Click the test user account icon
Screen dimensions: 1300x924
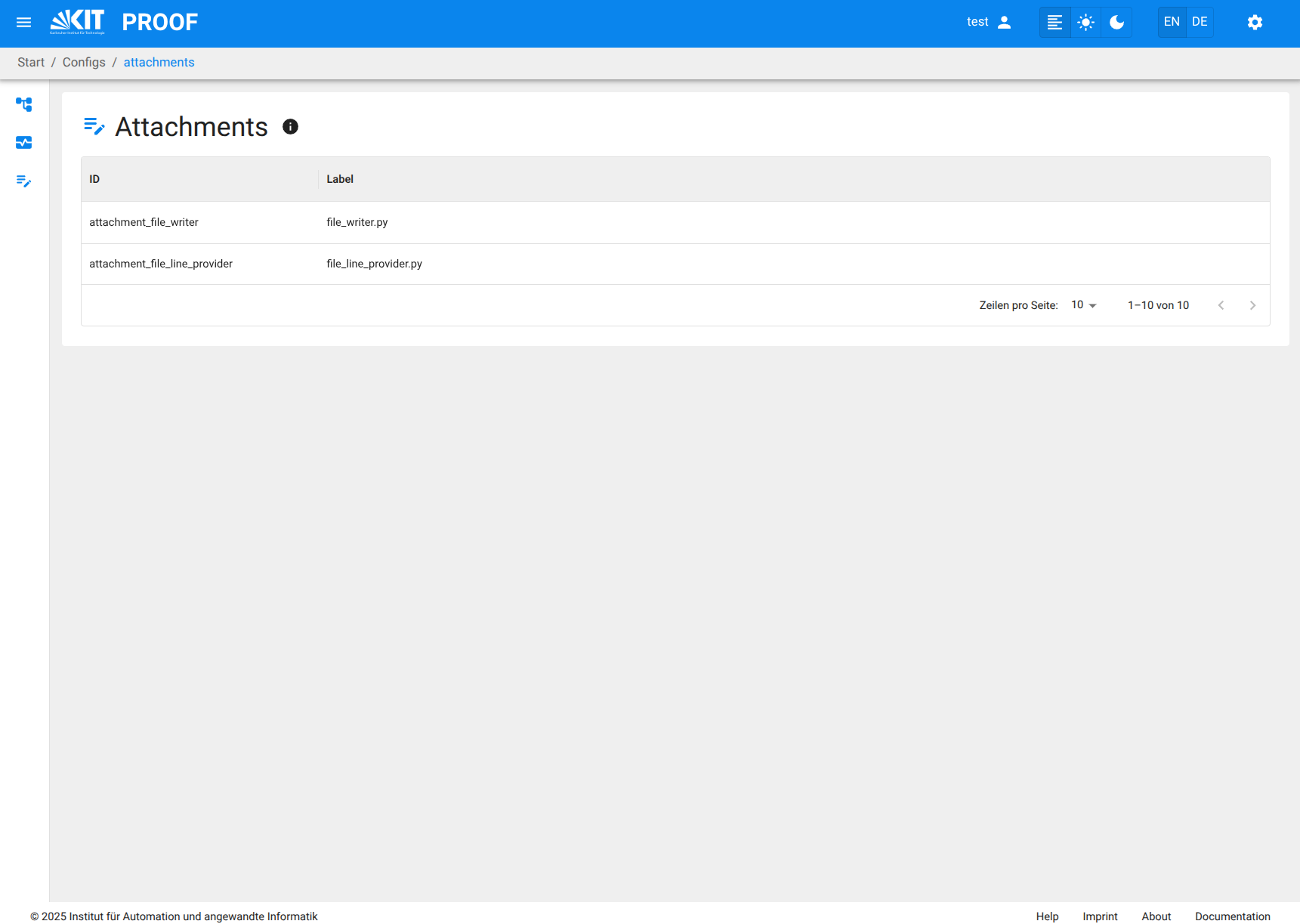(1004, 23)
